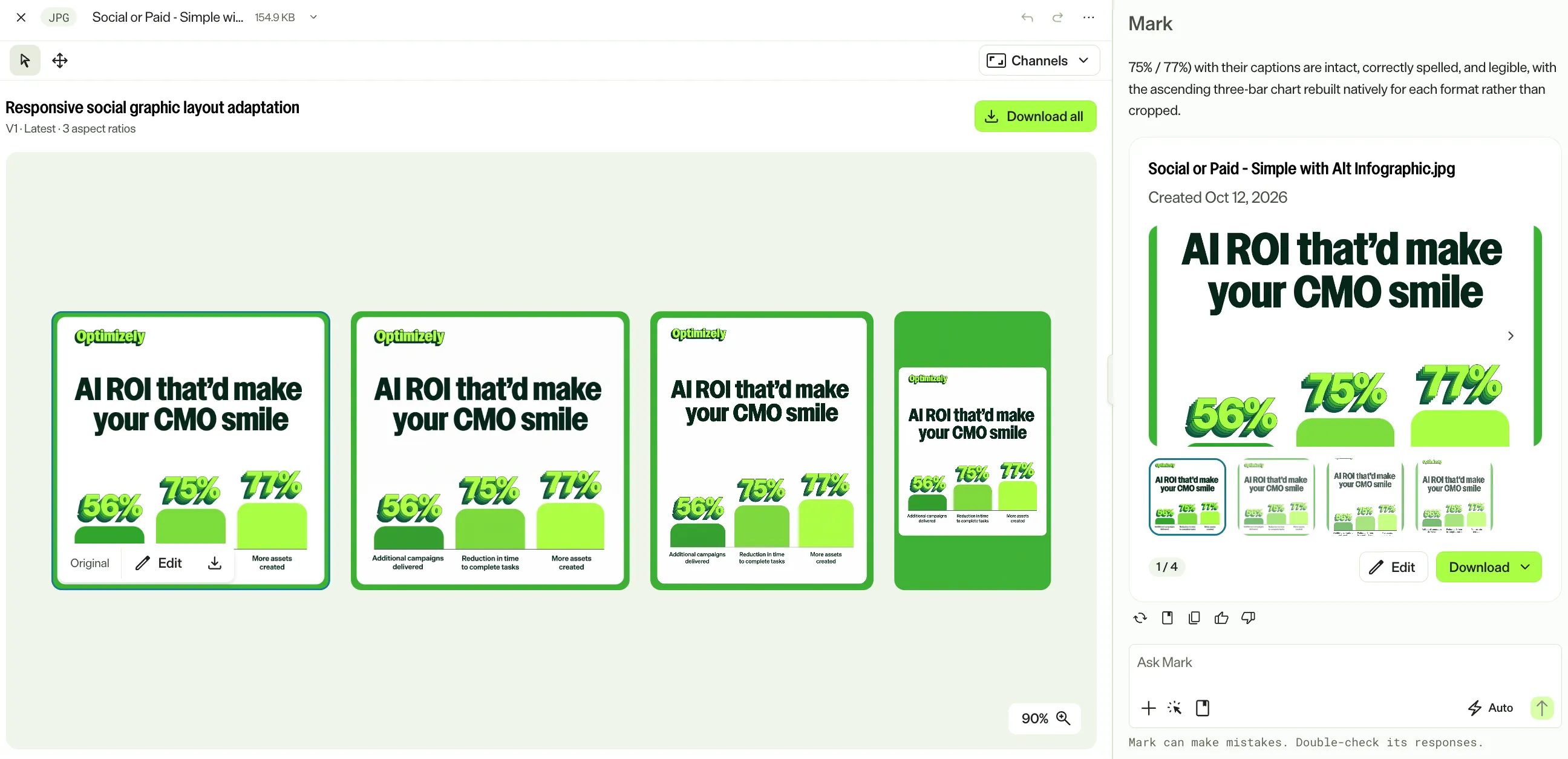The image size is (1568, 759).
Task: Undo the last action
Action: 1027,17
